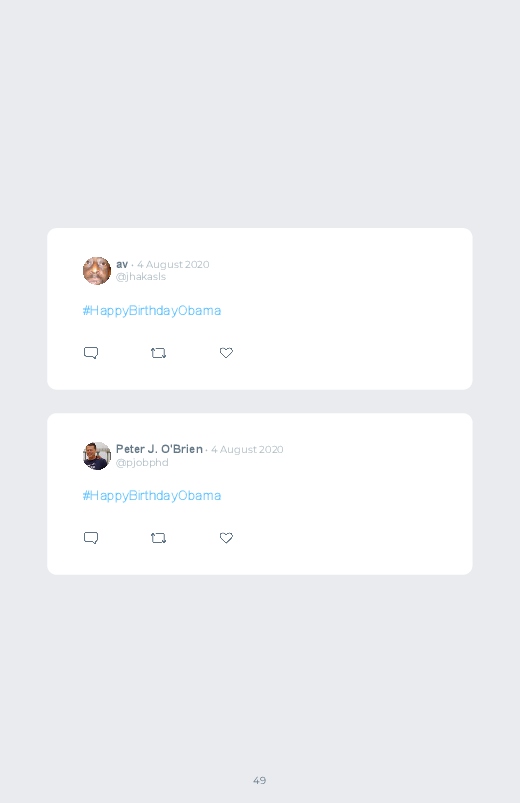Click page number 49 at bottom
The width and height of the screenshot is (520, 803).
[260, 780]
